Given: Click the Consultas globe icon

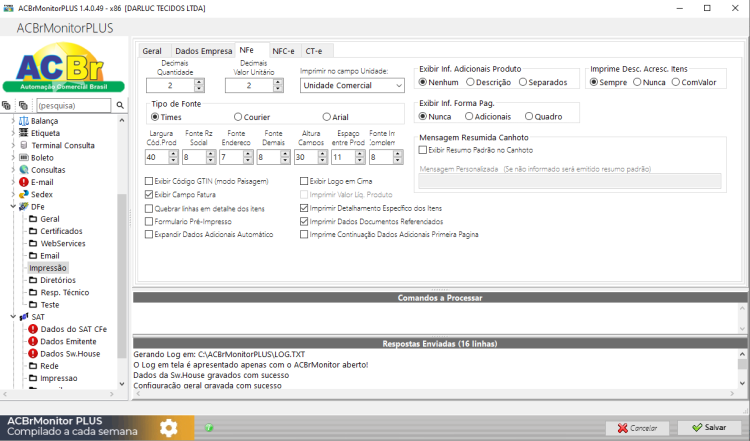Looking at the screenshot, I should [x=23, y=170].
